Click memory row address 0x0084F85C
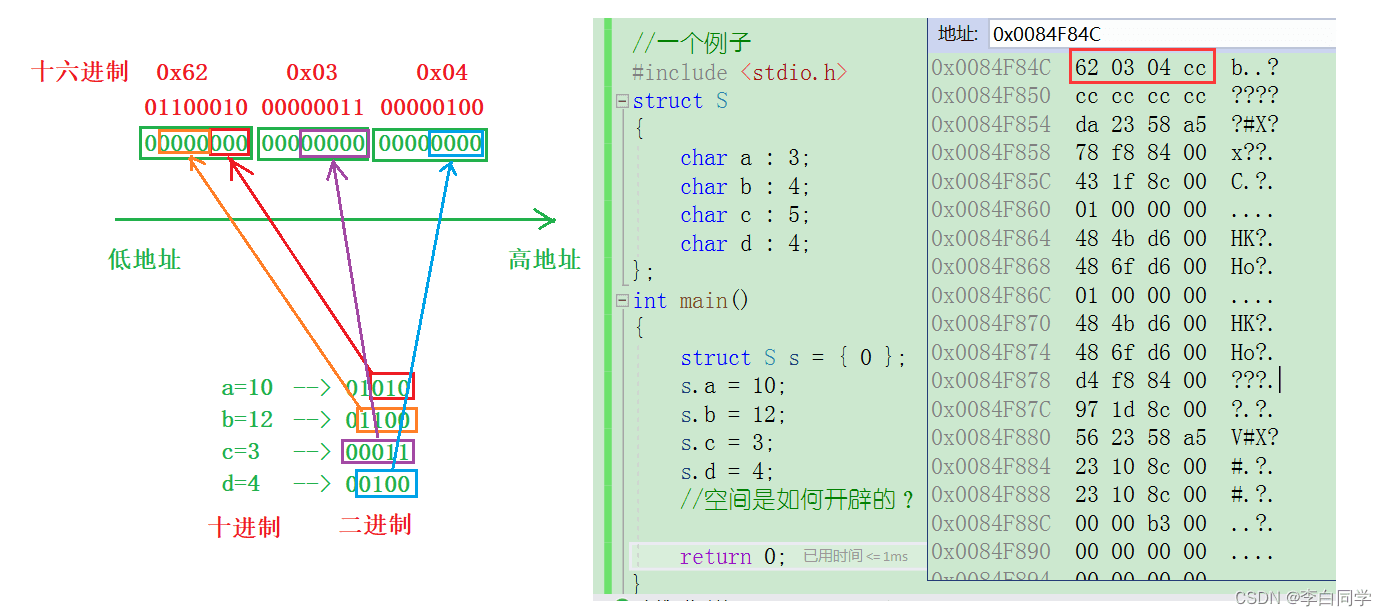 click(x=991, y=181)
